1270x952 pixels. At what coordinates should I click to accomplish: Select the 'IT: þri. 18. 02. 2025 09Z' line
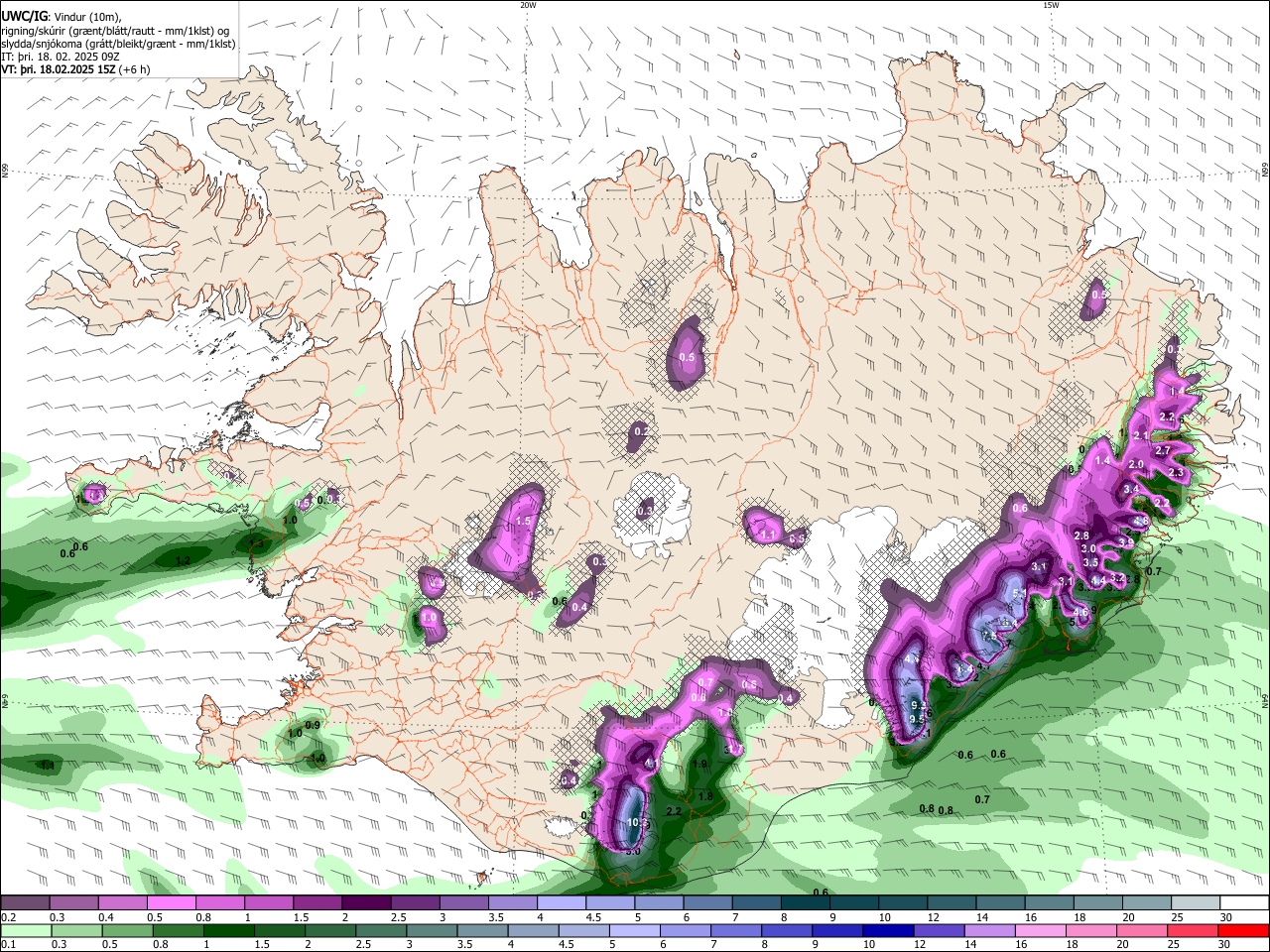60,57
